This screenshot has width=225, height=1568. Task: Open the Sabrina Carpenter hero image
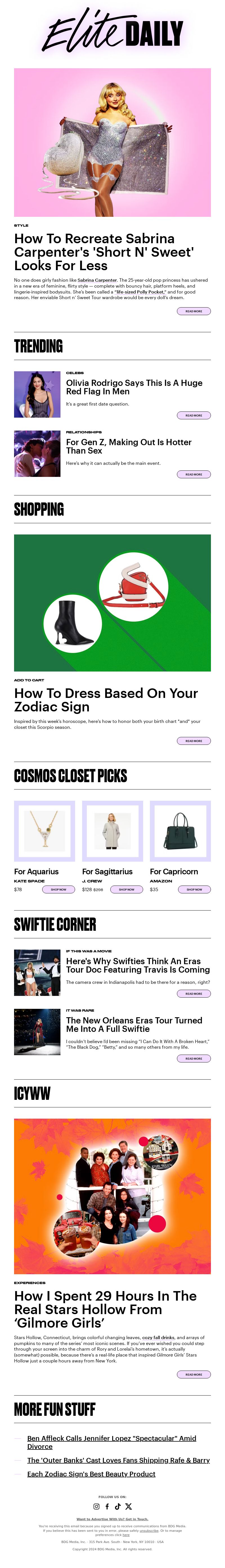112,142
